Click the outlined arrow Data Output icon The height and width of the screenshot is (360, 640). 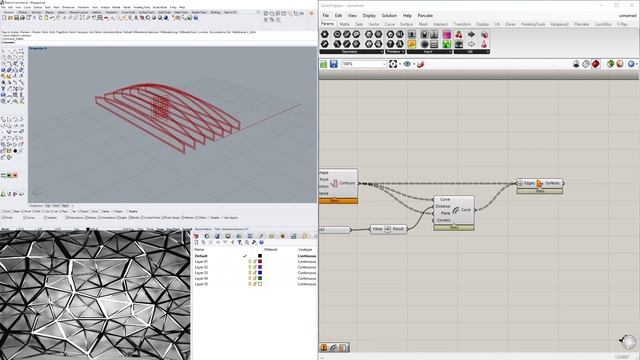point(471,44)
